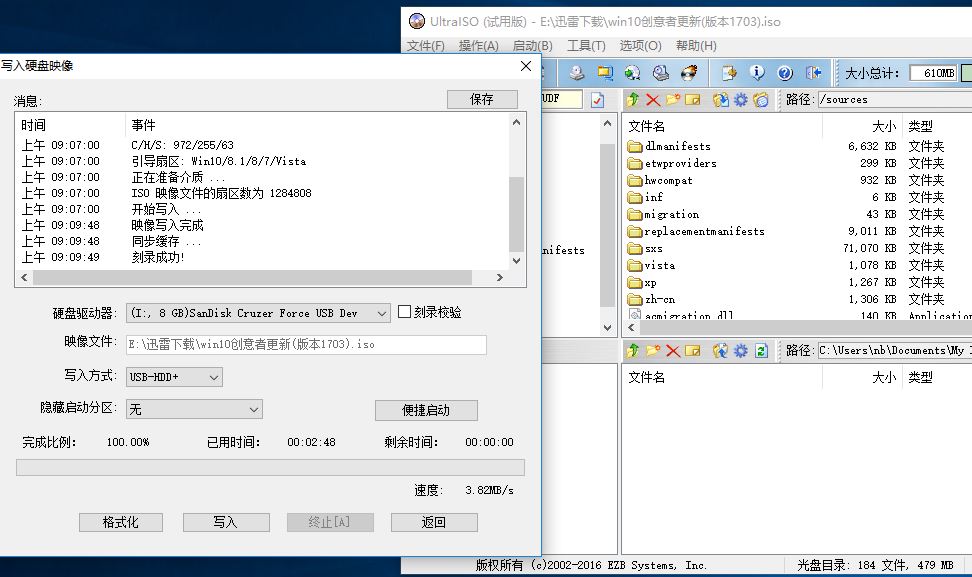972x577 pixels.
Task: Click the exit door icon in toolbar
Action: tap(813, 73)
